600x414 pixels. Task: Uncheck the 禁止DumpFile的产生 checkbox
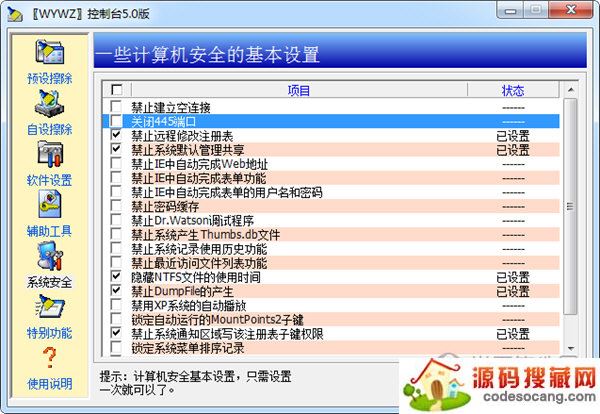pyautogui.click(x=116, y=291)
